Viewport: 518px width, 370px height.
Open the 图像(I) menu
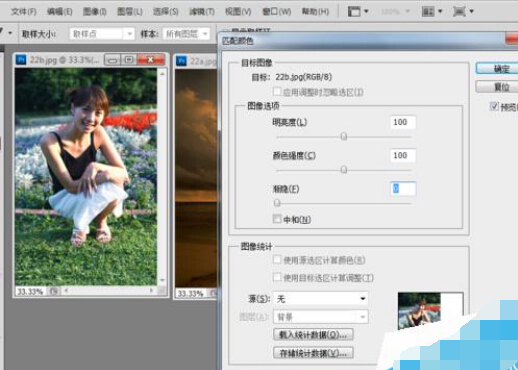[x=94, y=12]
